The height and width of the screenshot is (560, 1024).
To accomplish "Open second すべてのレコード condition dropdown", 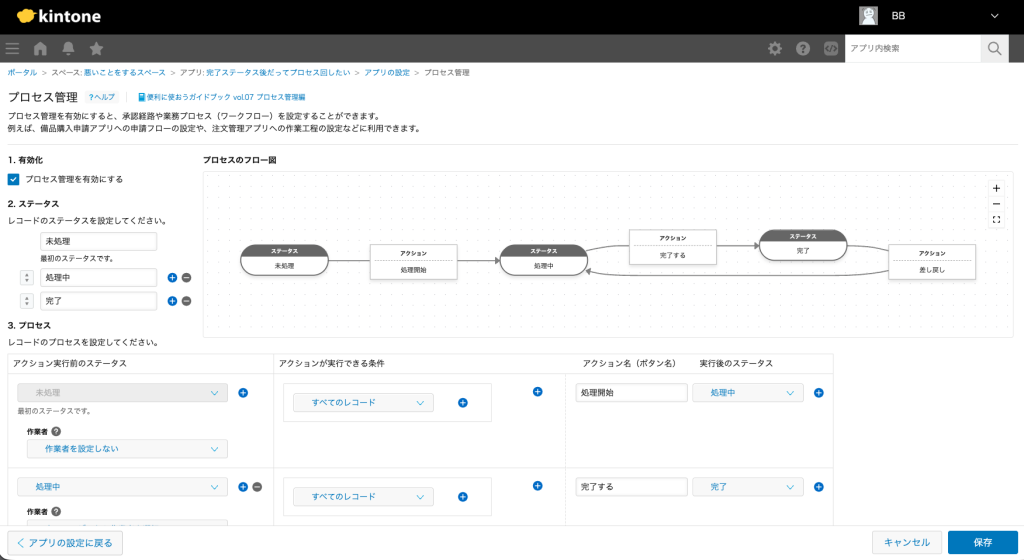I will [x=363, y=497].
